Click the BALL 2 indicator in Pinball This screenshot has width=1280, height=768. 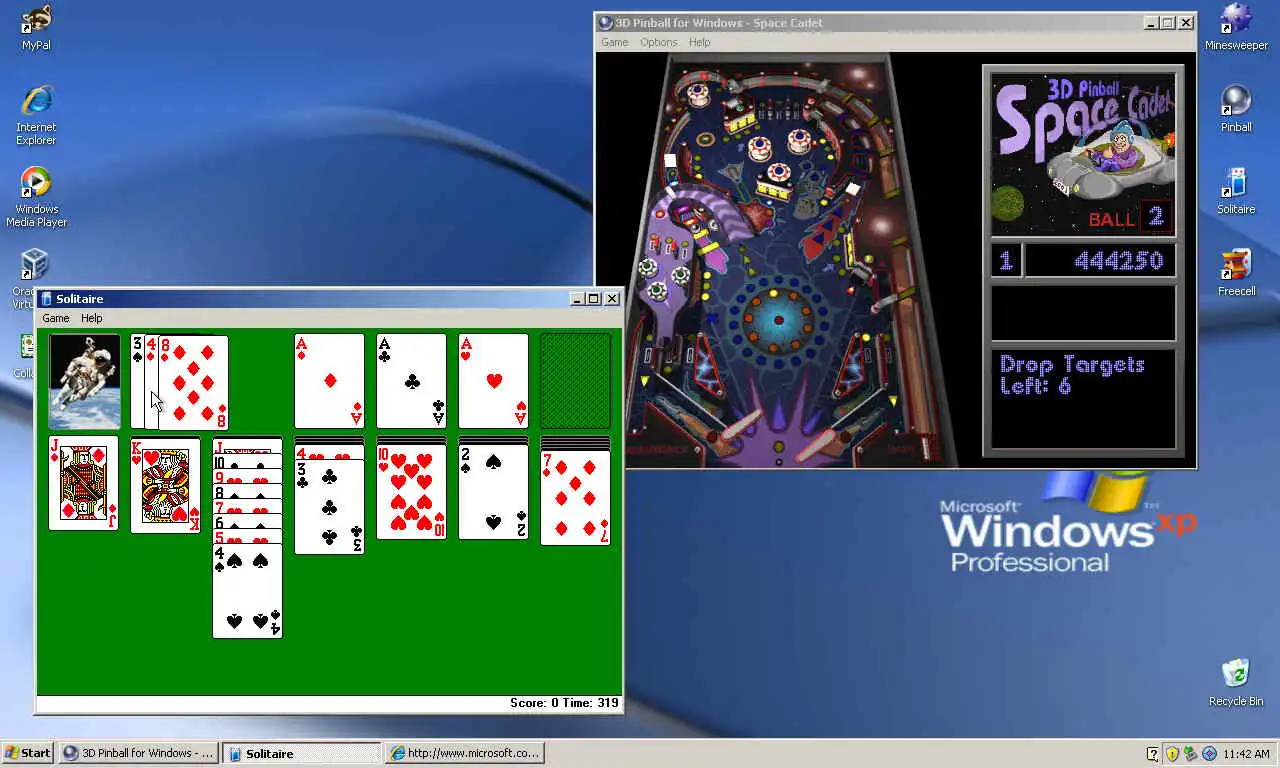[x=1130, y=217]
